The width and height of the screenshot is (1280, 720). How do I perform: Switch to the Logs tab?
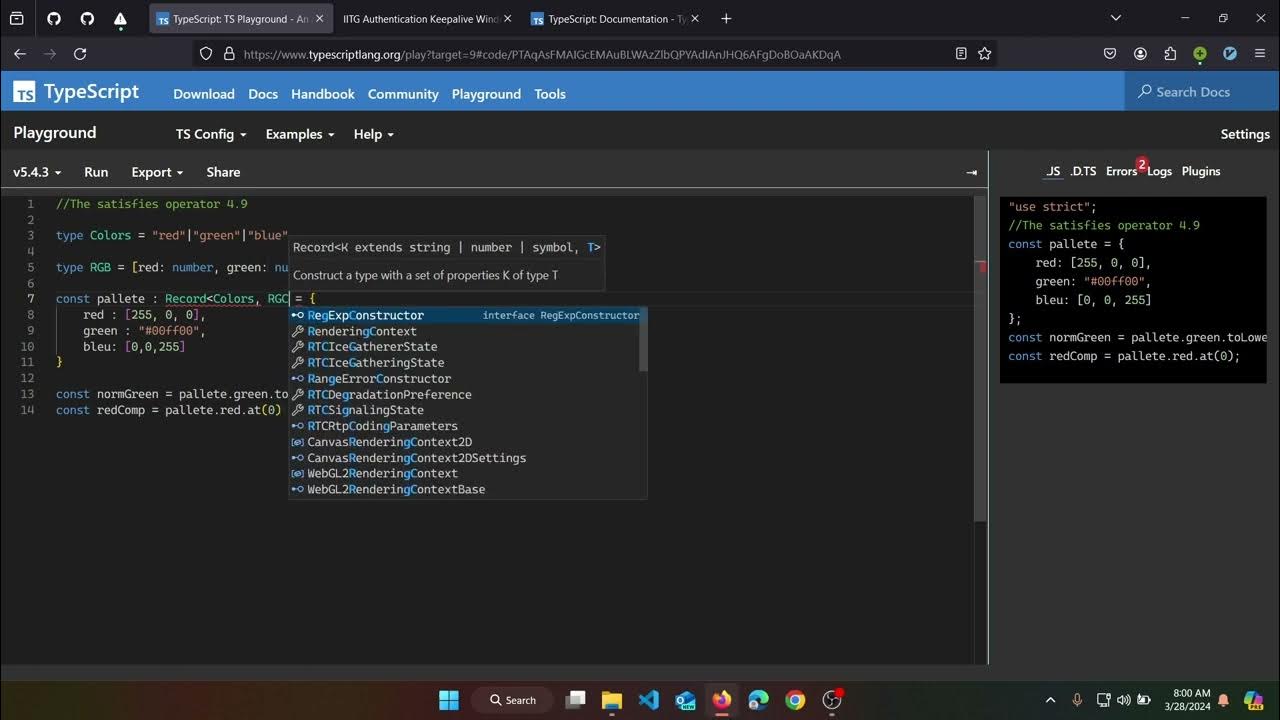(1159, 171)
